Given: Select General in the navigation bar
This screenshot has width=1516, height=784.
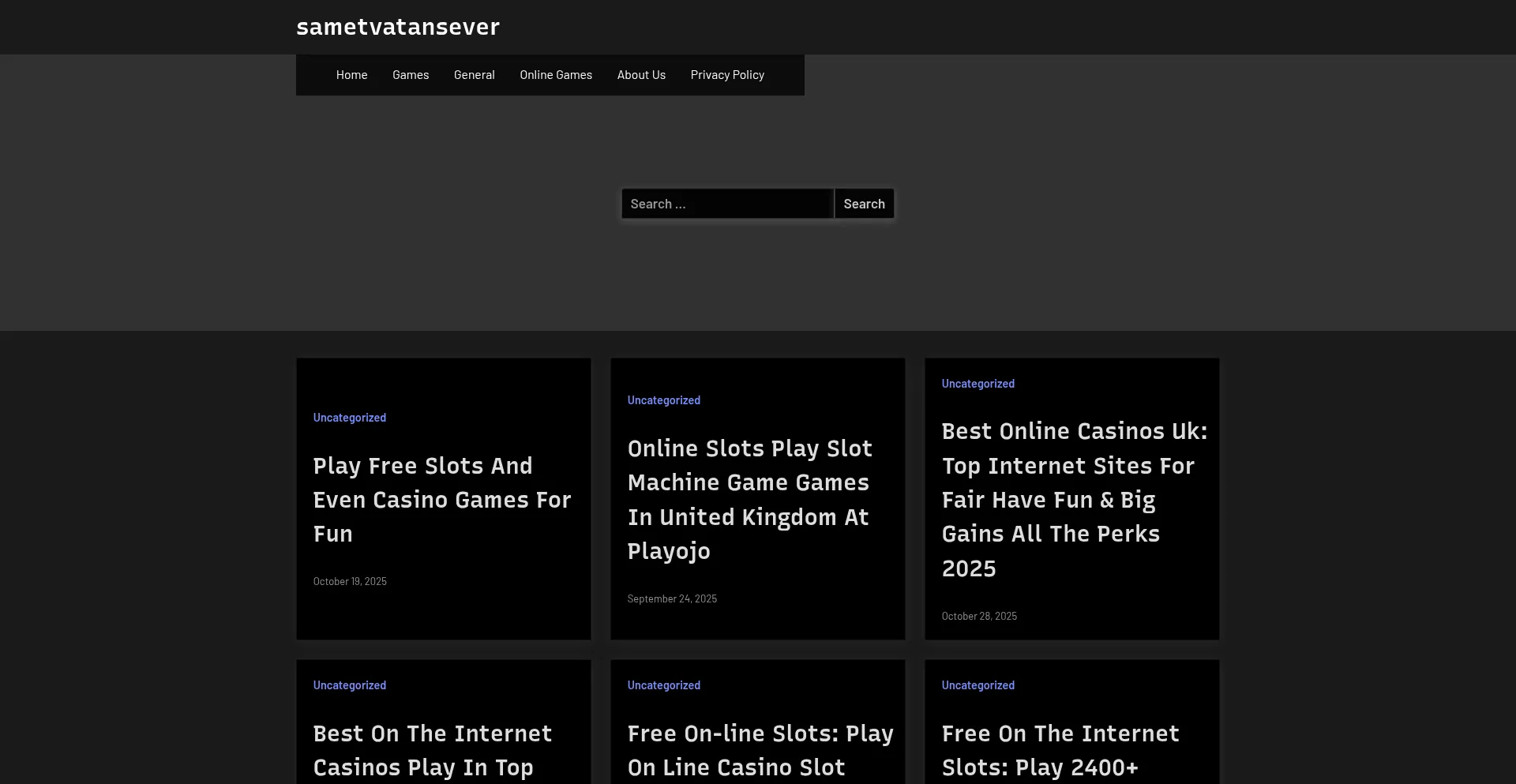Looking at the screenshot, I should point(474,75).
